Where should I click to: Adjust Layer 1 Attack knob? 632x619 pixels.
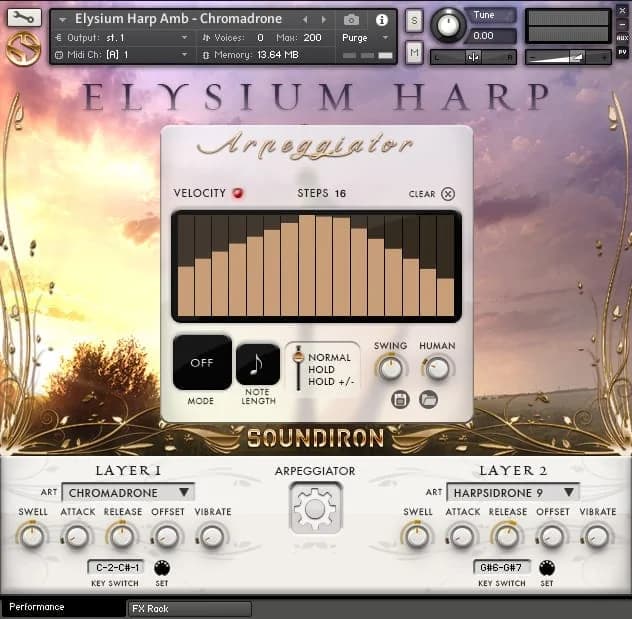77,536
